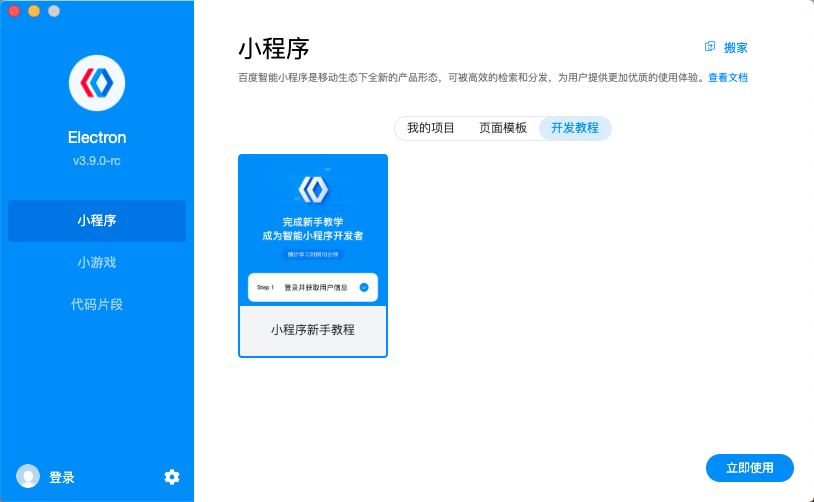Select the 小程序新手教程 tutorial card image
814x502 pixels.
313,230
